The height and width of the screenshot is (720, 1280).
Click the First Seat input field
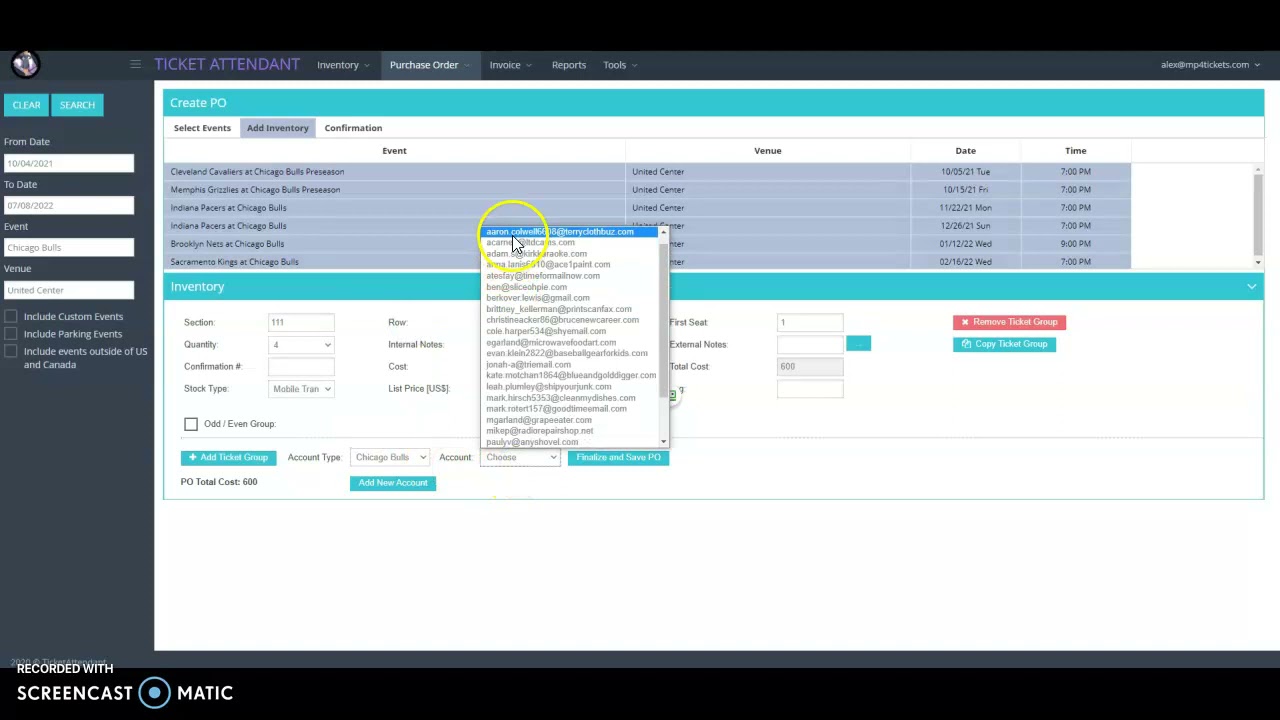(810, 322)
